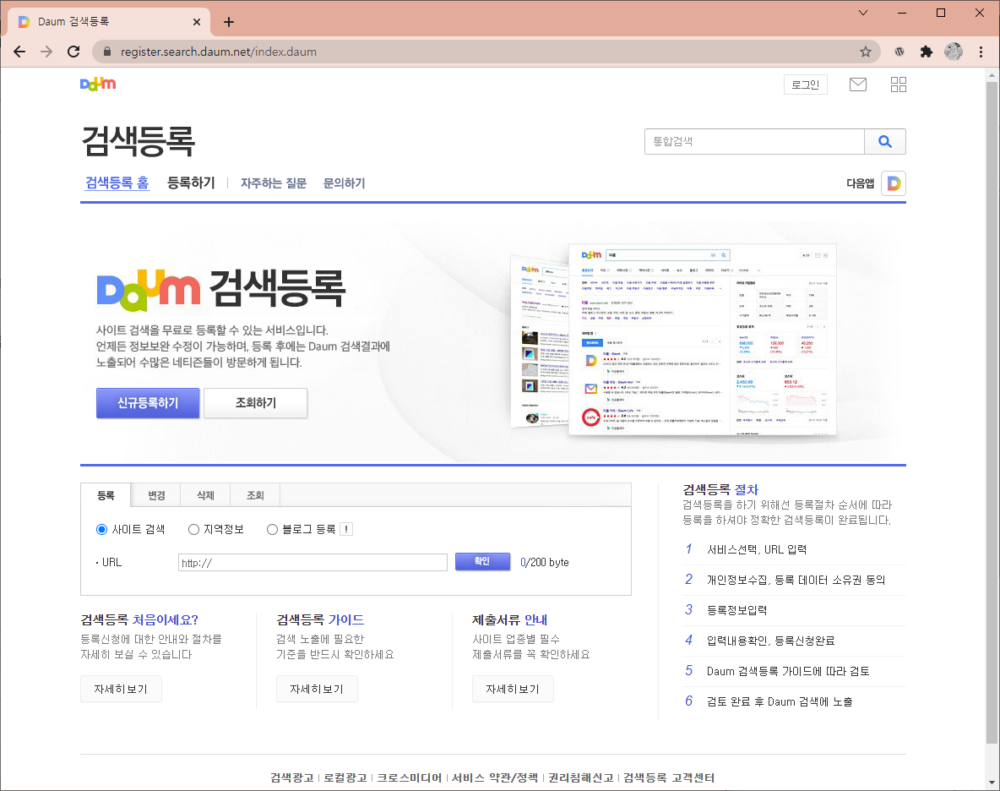
Task: Open the mail envelope icon
Action: [857, 85]
